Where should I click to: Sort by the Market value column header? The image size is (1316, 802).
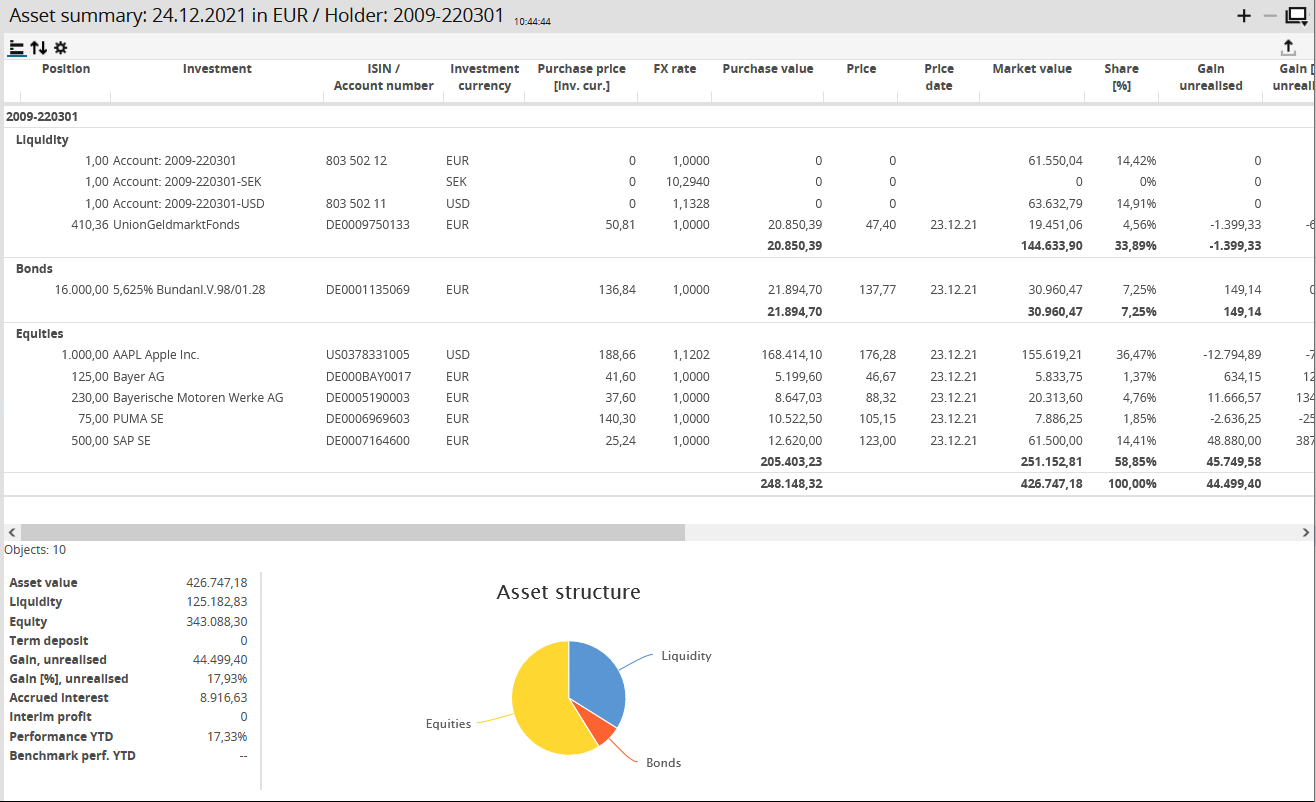pos(1031,69)
